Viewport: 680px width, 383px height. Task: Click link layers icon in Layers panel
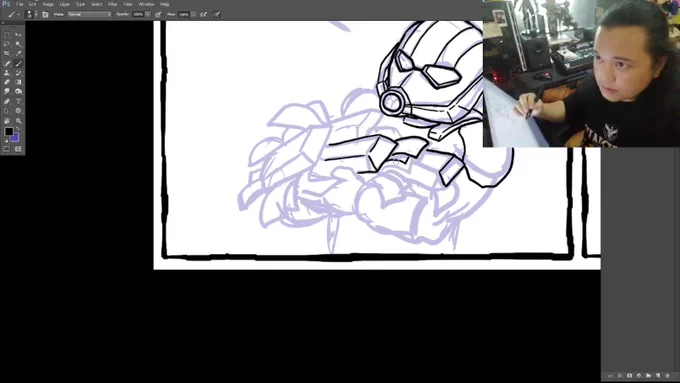point(611,376)
